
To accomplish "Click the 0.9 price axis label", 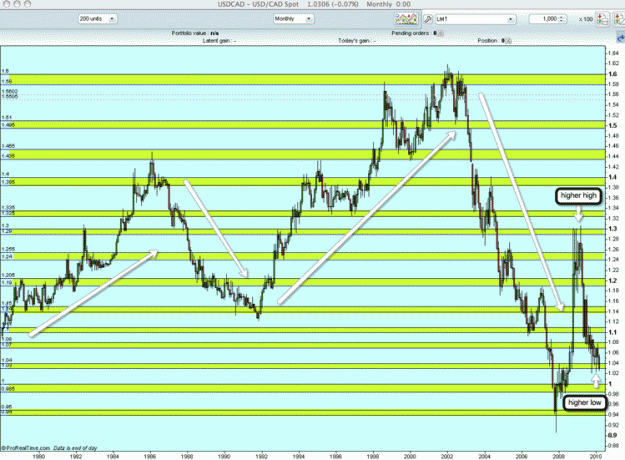I will (613, 435).
